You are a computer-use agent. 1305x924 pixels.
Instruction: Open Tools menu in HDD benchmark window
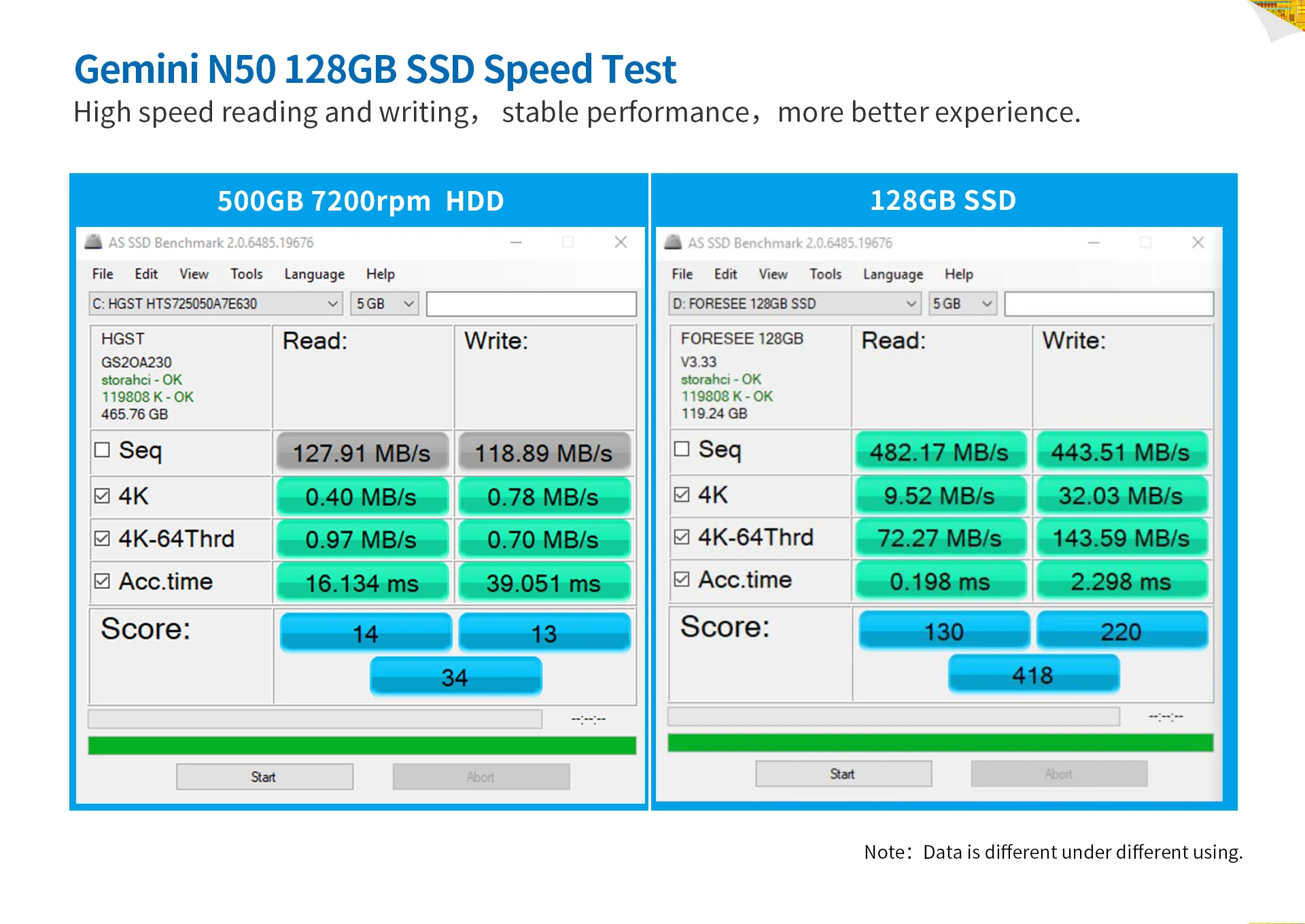pos(246,274)
